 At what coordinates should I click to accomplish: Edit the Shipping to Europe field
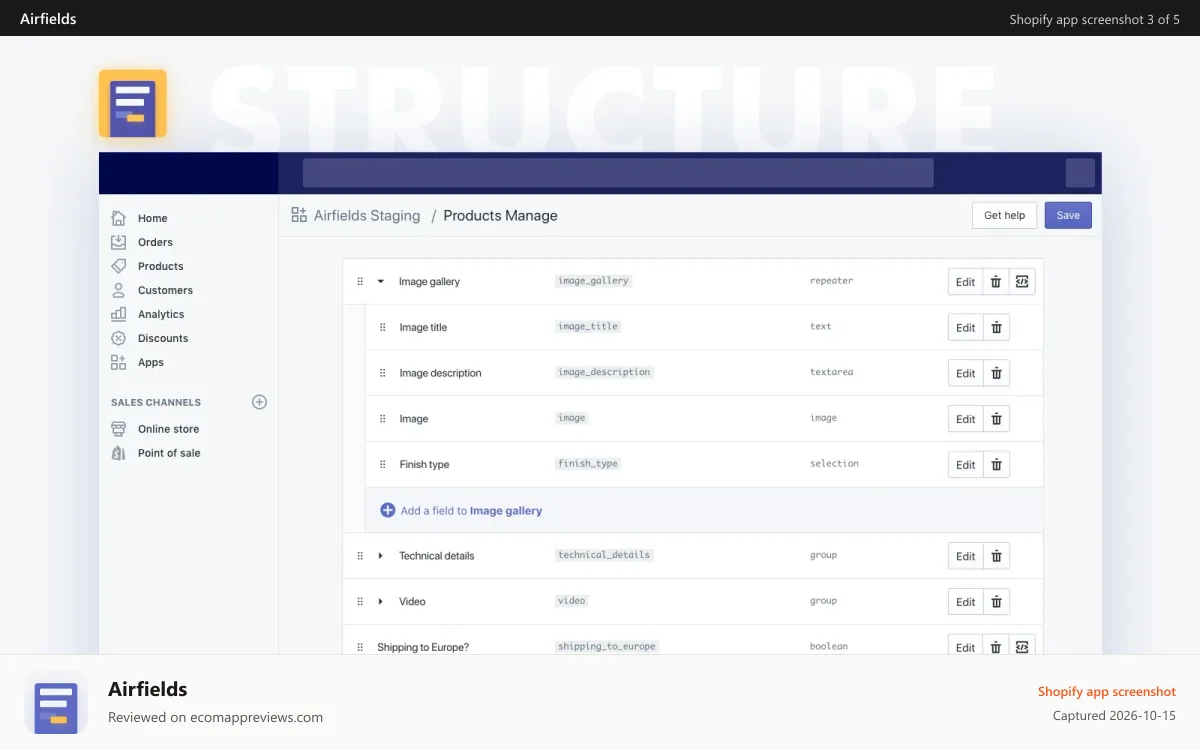[965, 647]
